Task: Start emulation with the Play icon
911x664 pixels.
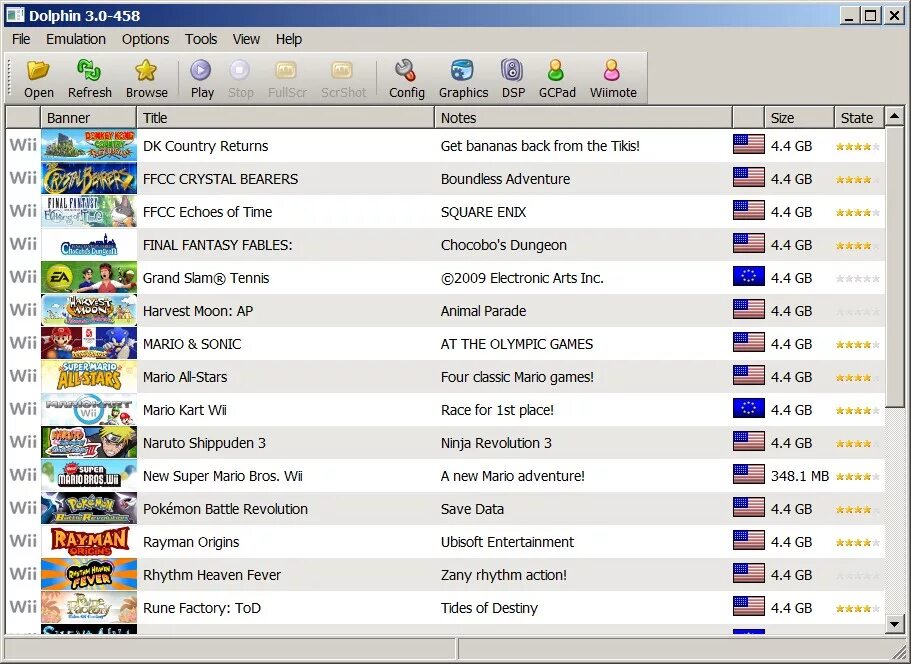Action: coord(201,71)
